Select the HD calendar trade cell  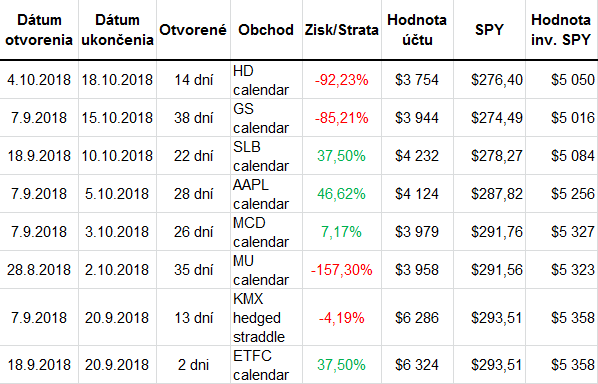tap(266, 80)
